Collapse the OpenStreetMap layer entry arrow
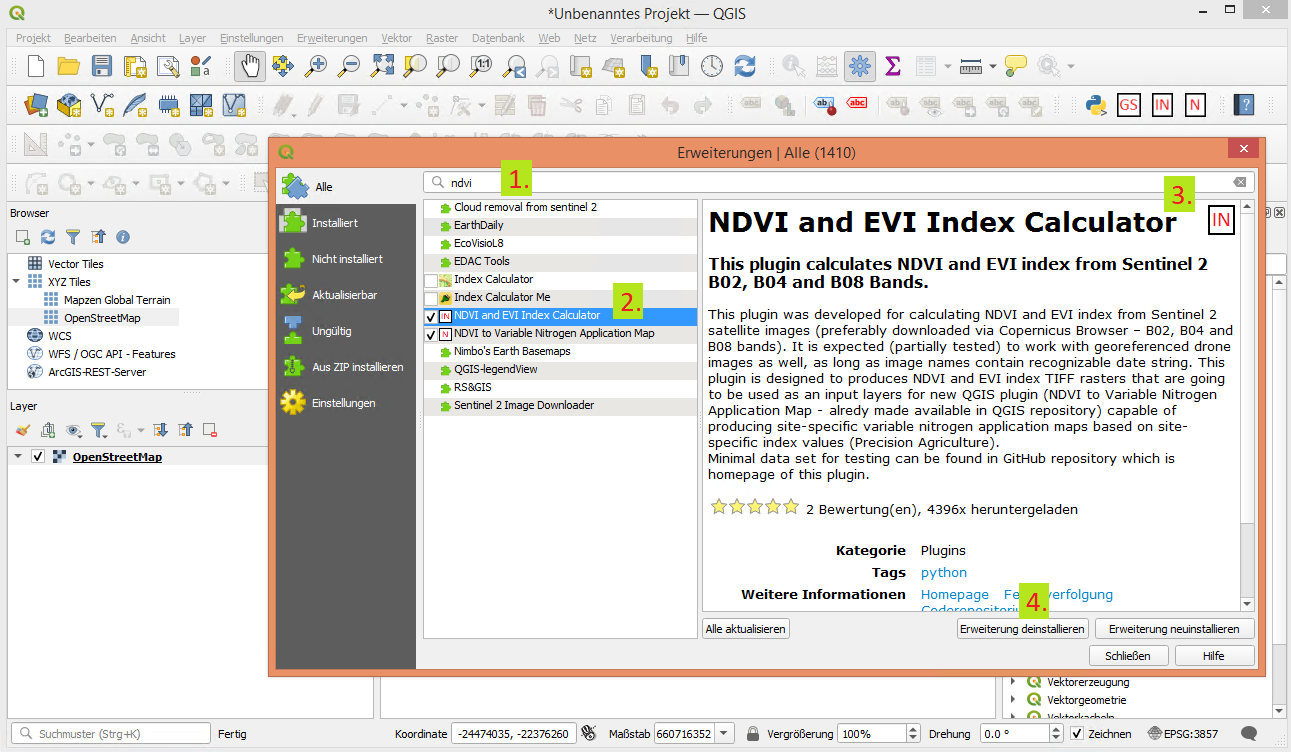Viewport: 1291px width, 752px height. (x=17, y=457)
